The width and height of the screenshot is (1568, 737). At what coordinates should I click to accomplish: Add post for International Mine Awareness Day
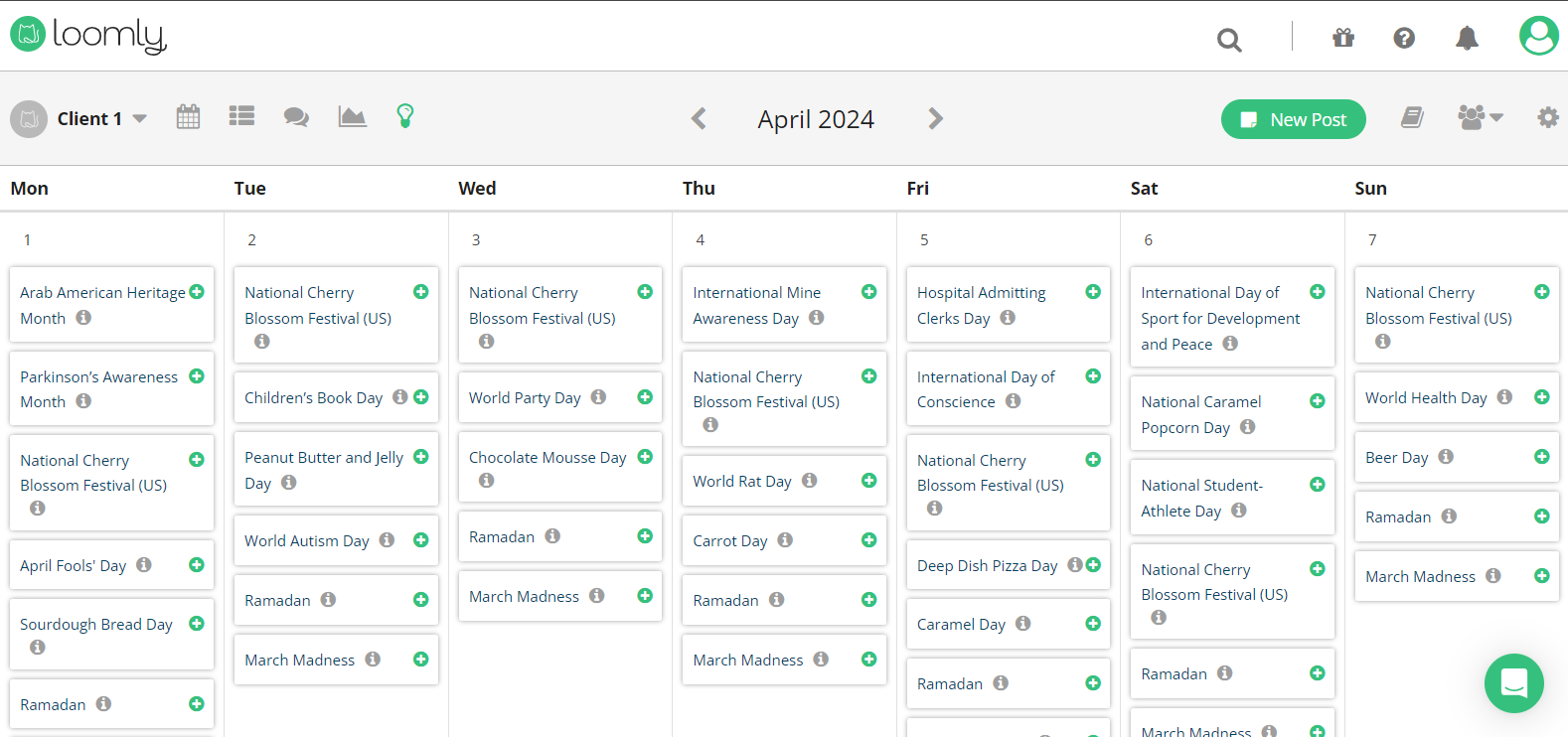[869, 292]
